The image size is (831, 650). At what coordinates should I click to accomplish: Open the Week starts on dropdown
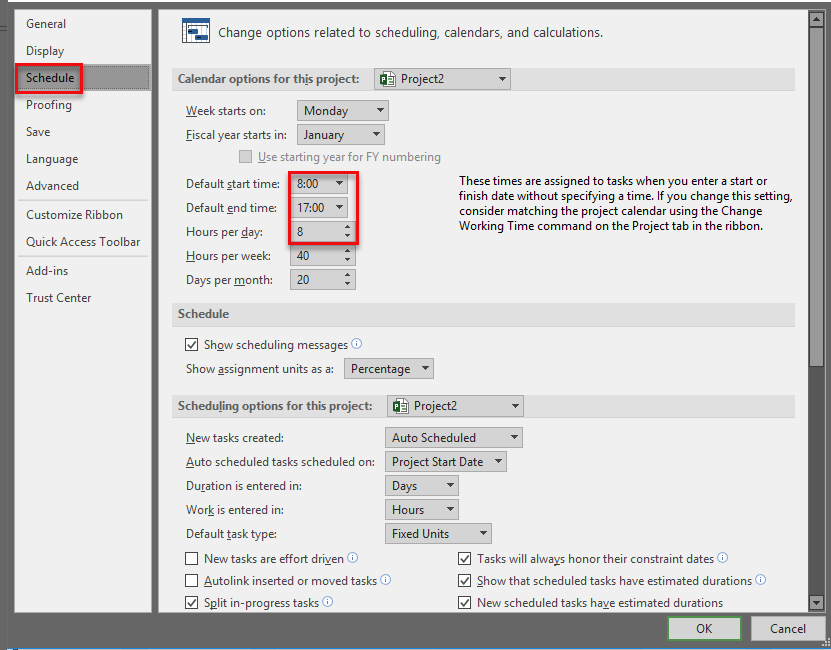pyautogui.click(x=342, y=111)
